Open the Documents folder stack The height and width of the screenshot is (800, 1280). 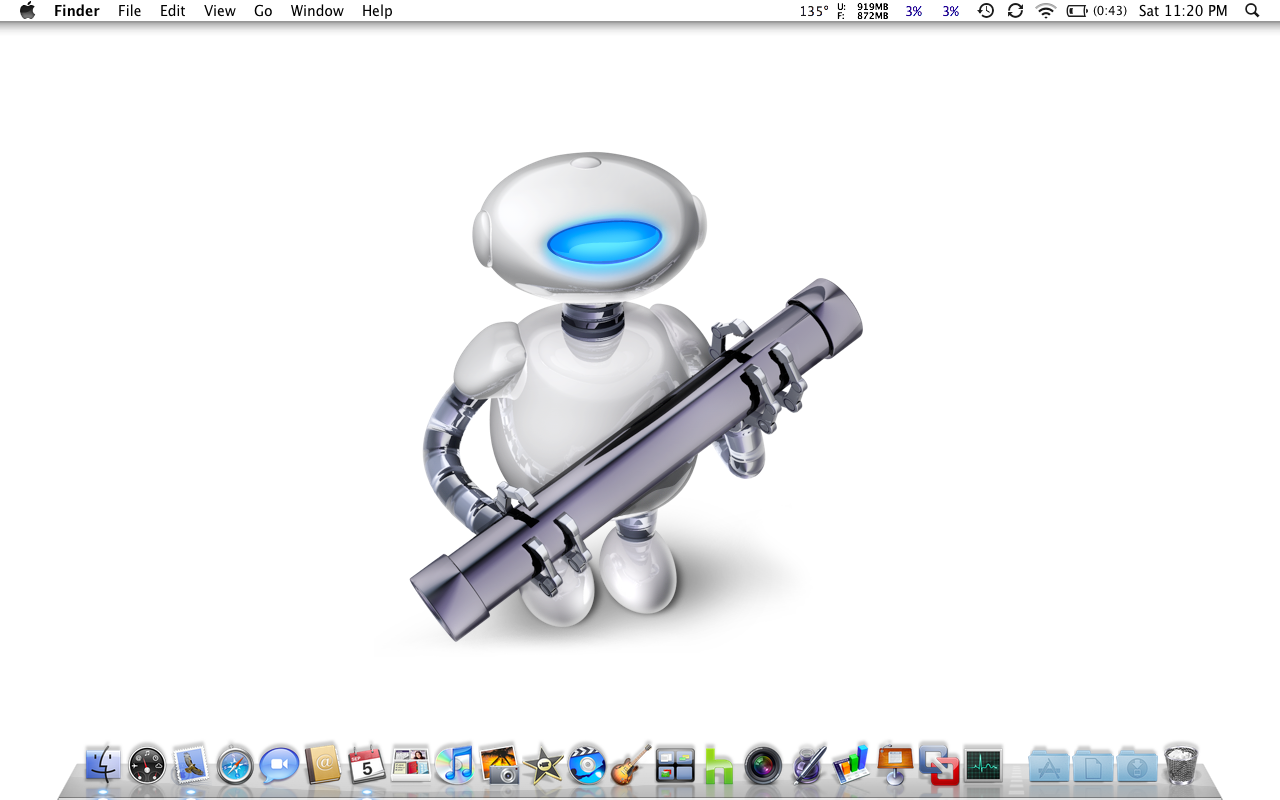click(x=1093, y=765)
